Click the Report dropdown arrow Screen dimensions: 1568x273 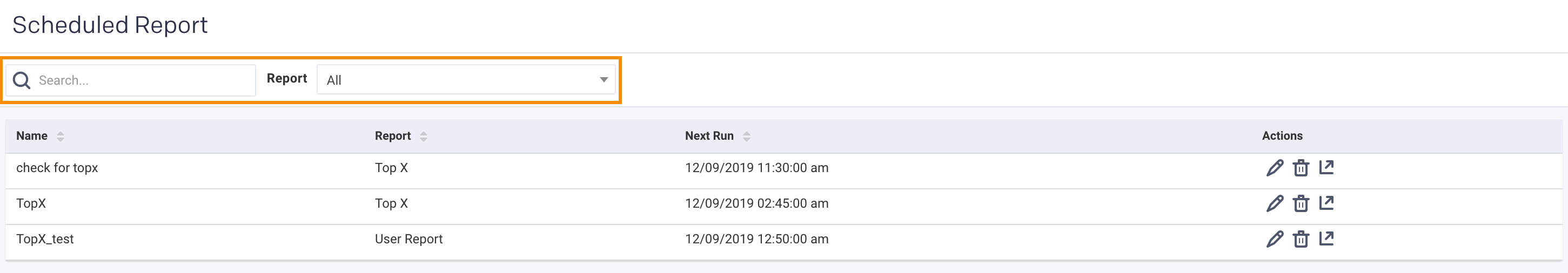[603, 80]
